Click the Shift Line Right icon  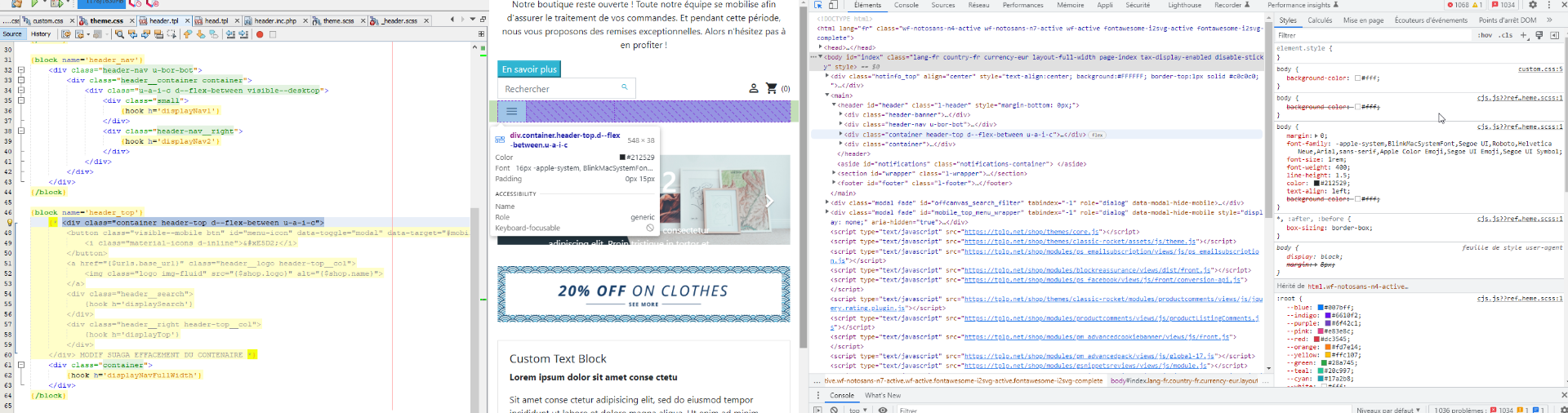243,34
